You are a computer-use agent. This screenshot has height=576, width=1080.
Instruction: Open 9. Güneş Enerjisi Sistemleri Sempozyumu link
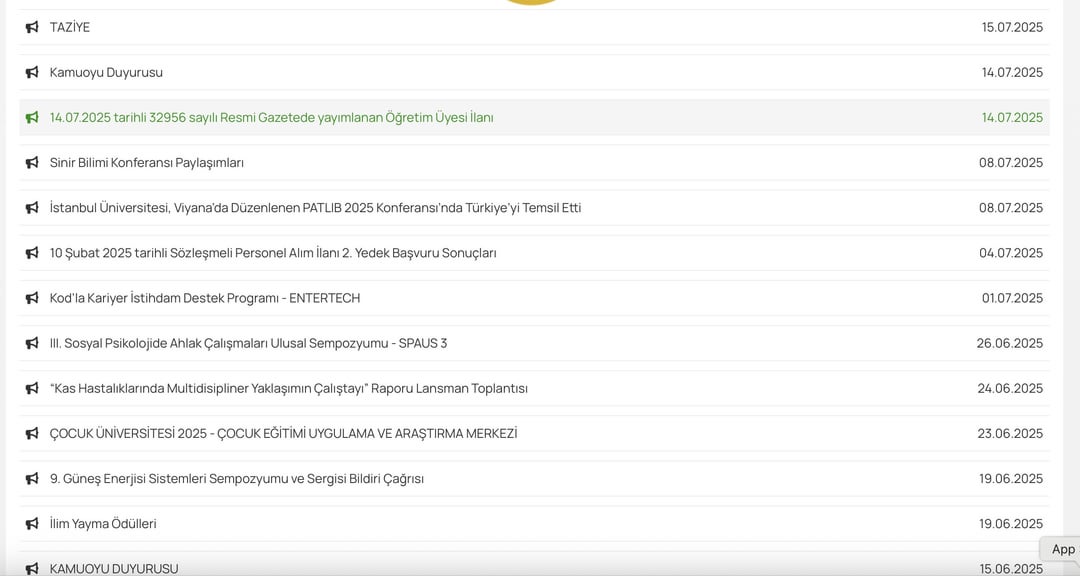coord(237,479)
